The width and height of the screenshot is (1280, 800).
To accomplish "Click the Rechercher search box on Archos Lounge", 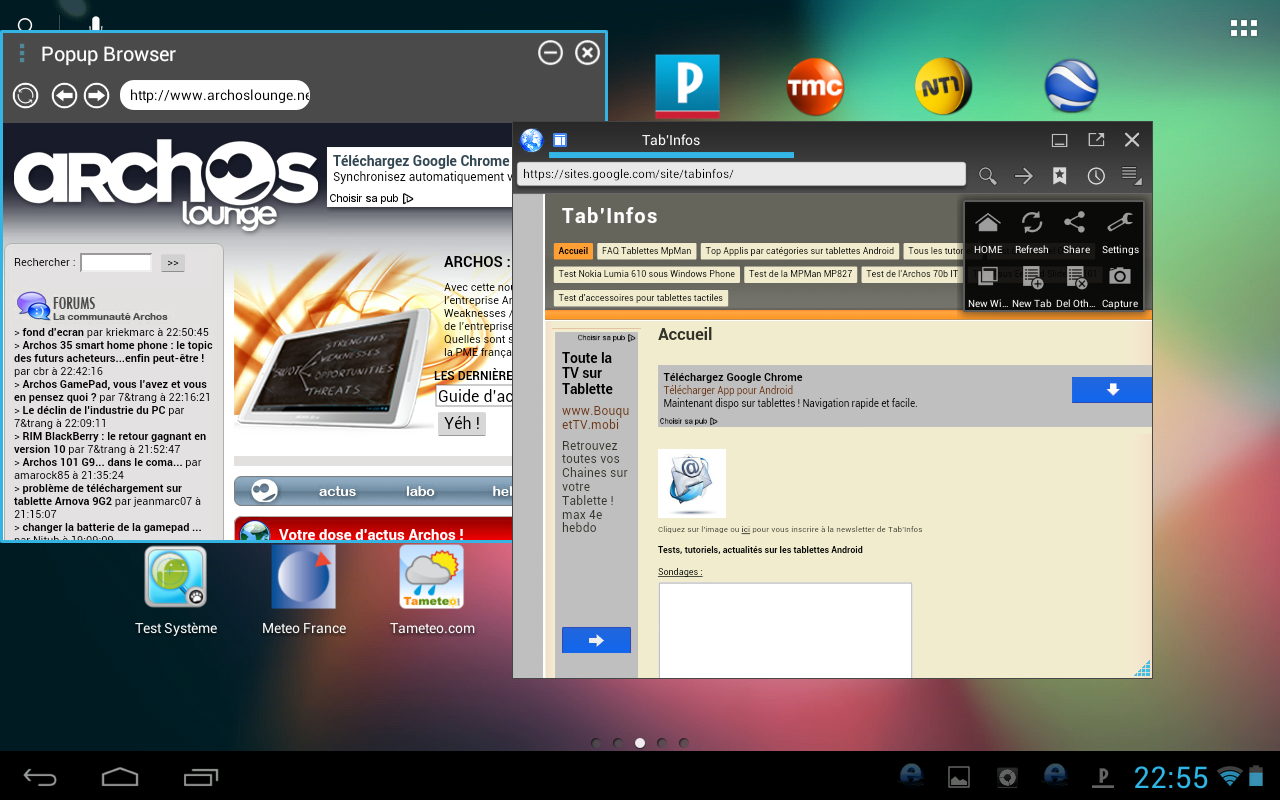I will 116,263.
